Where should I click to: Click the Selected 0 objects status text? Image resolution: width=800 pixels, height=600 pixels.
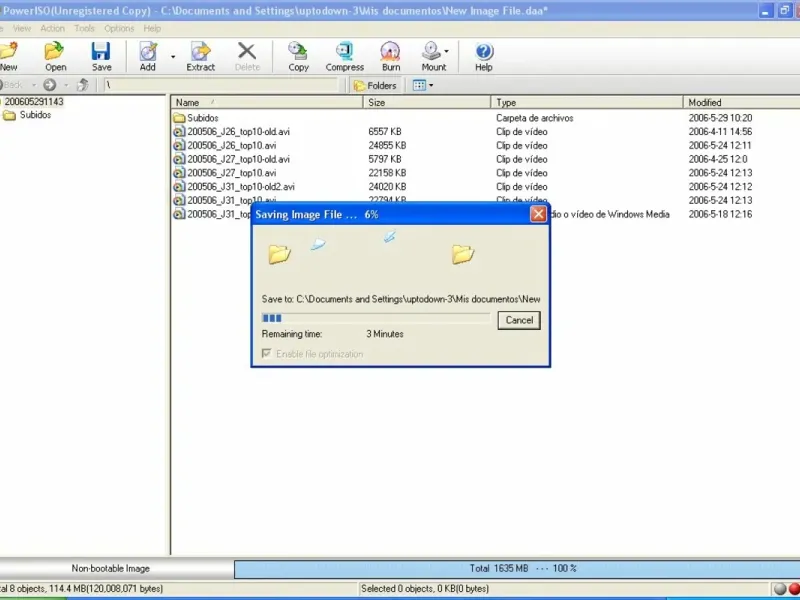(x=424, y=589)
